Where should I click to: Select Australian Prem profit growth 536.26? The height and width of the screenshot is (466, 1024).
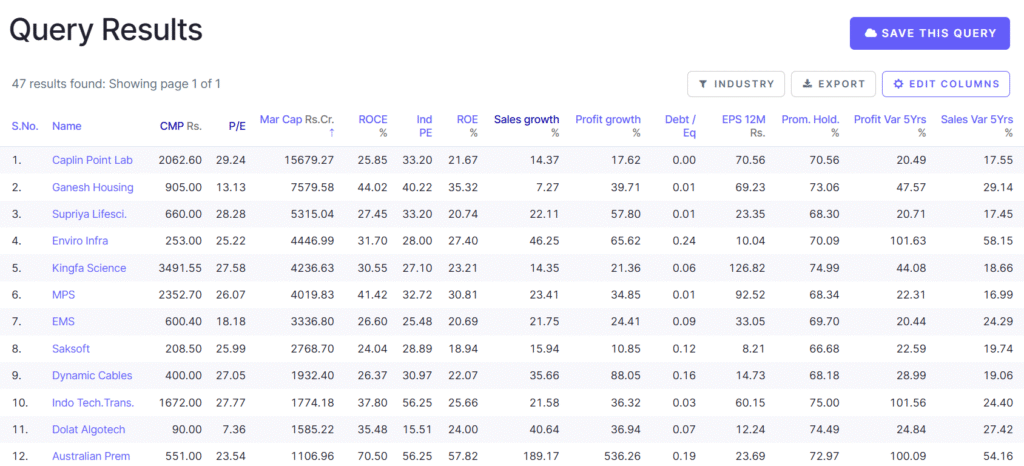pos(623,456)
